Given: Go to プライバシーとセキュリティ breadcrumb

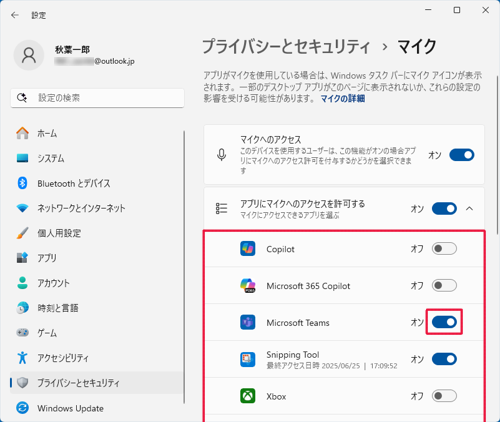Looking at the screenshot, I should pos(286,46).
